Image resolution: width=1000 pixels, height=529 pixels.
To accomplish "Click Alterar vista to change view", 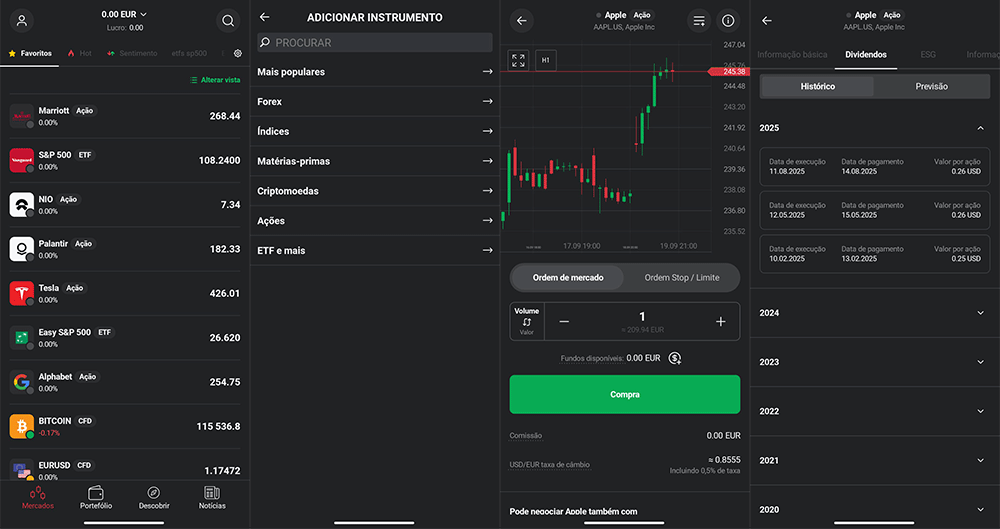I will coord(215,80).
